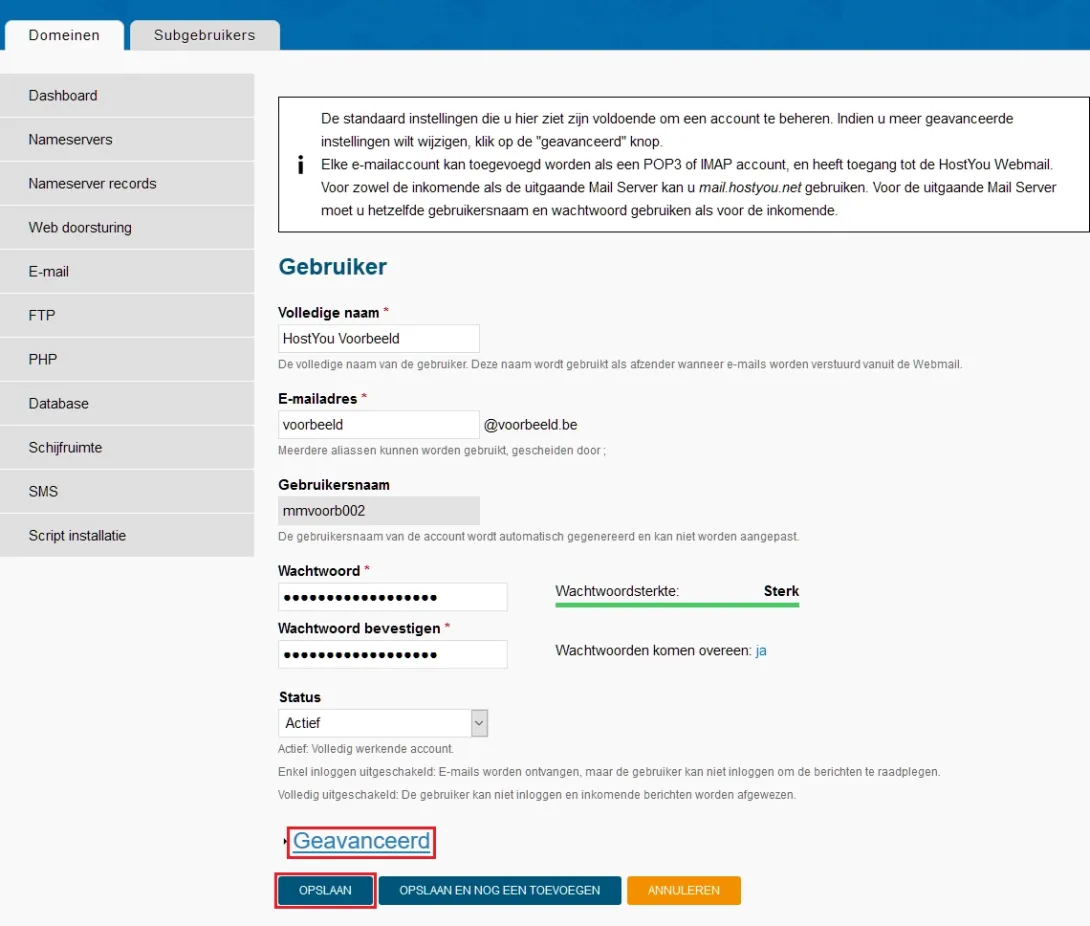The width and height of the screenshot is (1090, 926).
Task: Select the Domeinen tab
Action: pyautogui.click(x=64, y=35)
